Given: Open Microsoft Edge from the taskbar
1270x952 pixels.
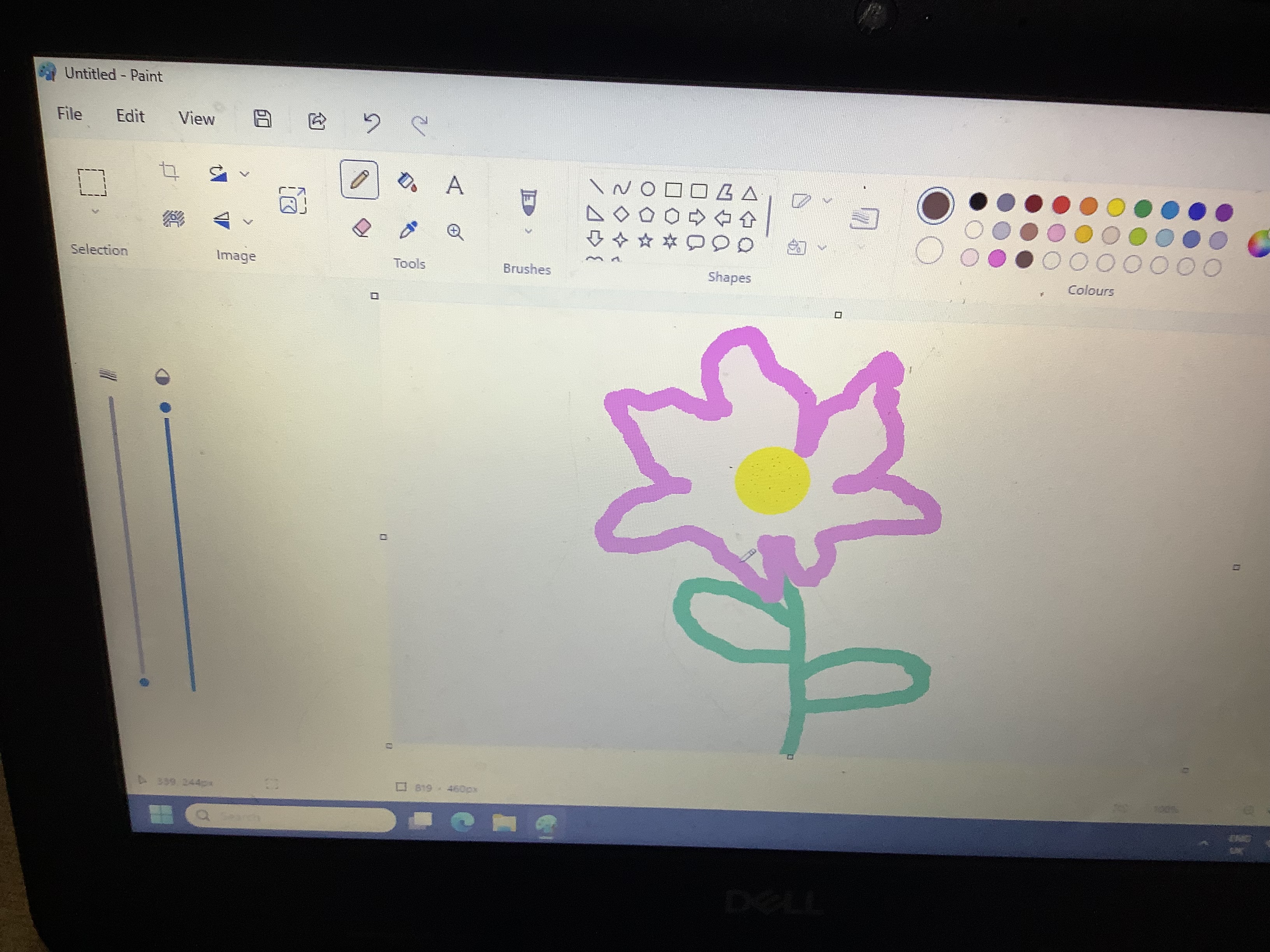Looking at the screenshot, I should tap(462, 822).
